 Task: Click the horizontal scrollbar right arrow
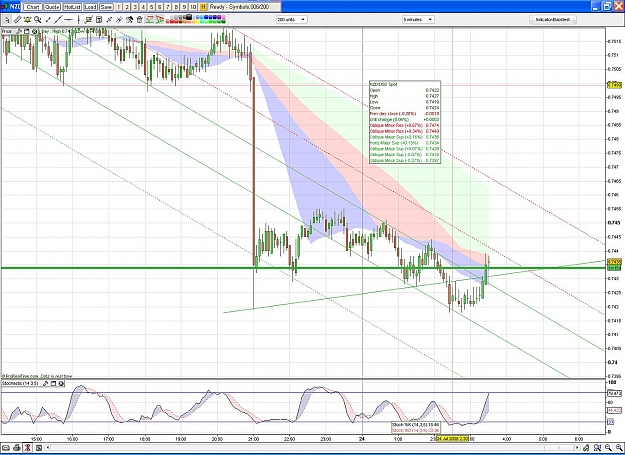(577, 447)
